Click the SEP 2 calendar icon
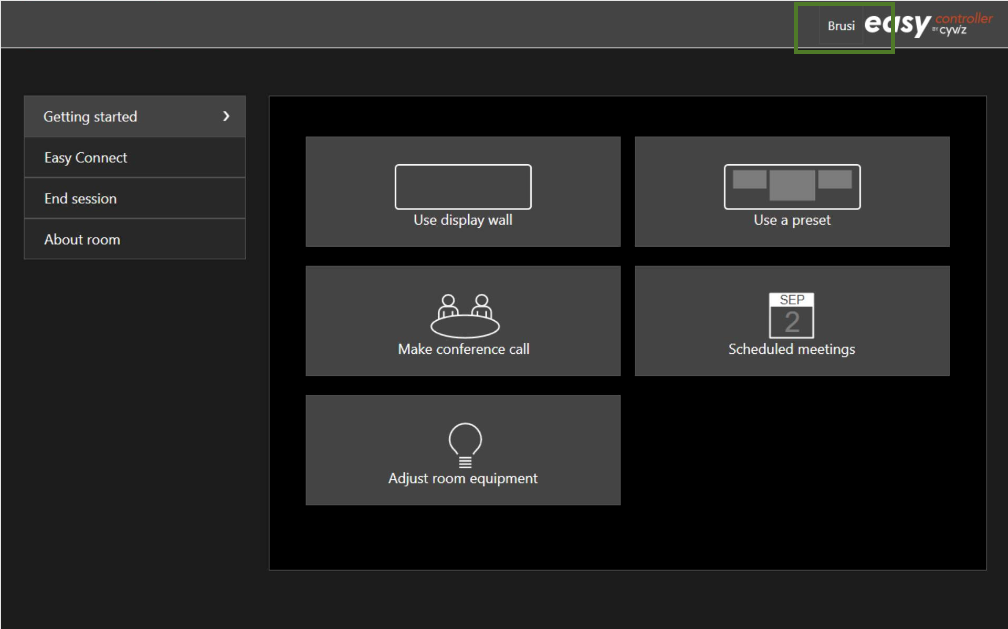The width and height of the screenshot is (1008, 629). [791, 315]
